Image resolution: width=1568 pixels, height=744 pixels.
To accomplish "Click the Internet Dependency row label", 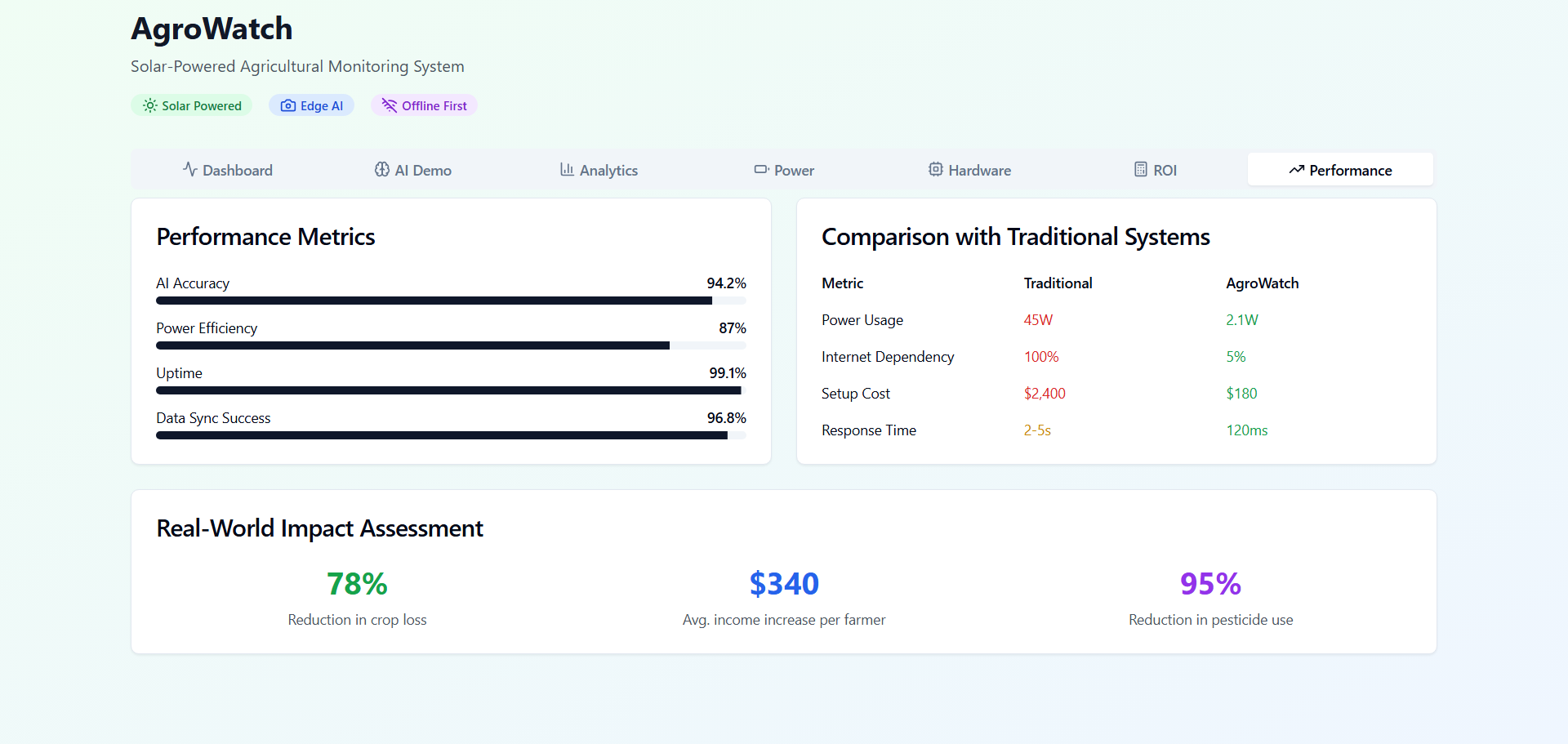I will (888, 357).
